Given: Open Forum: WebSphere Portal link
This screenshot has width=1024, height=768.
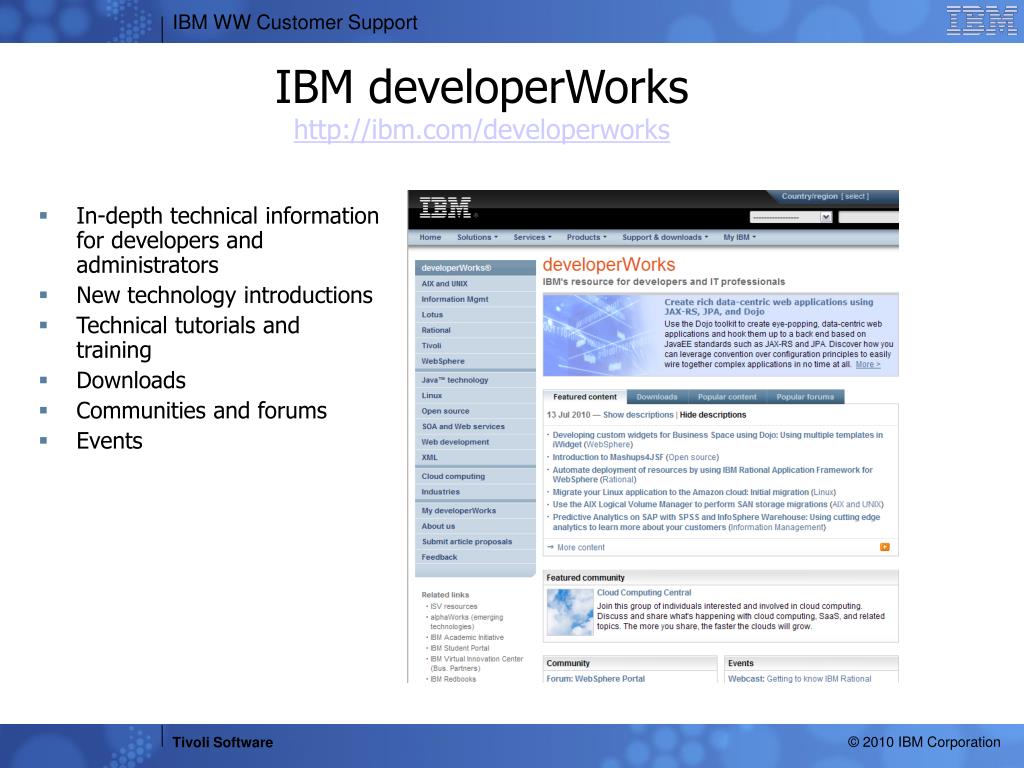Looking at the screenshot, I should point(596,679).
